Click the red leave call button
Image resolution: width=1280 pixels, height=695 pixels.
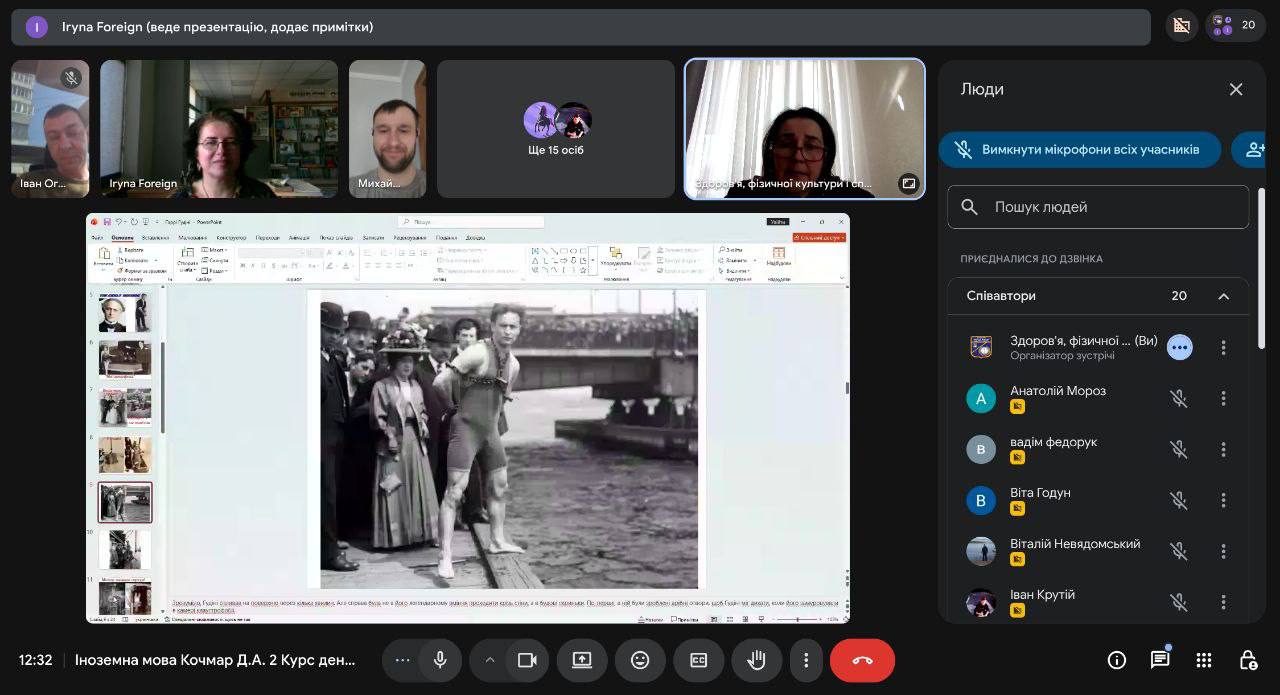click(x=862, y=660)
